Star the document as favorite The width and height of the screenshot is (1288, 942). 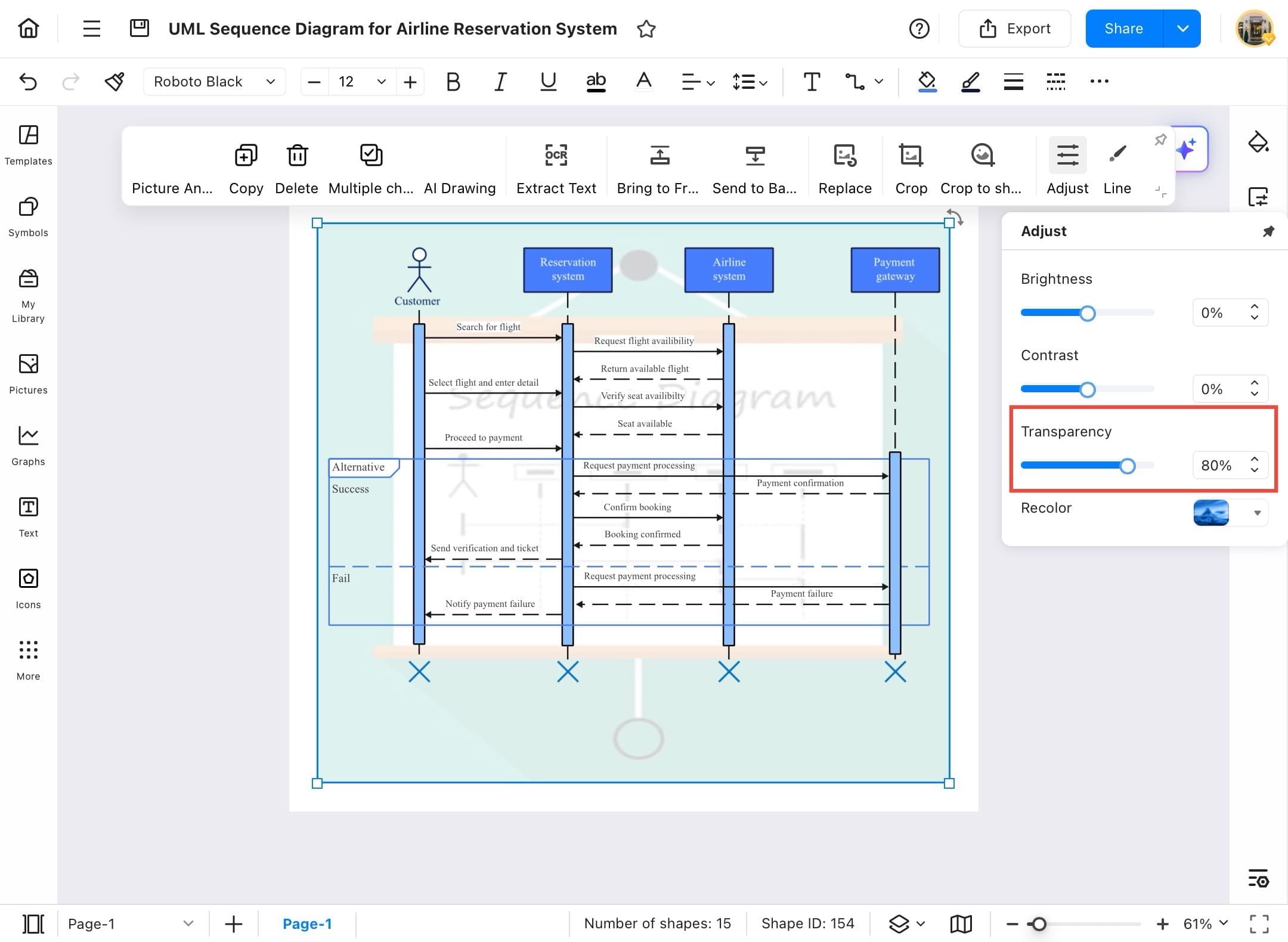click(x=646, y=28)
